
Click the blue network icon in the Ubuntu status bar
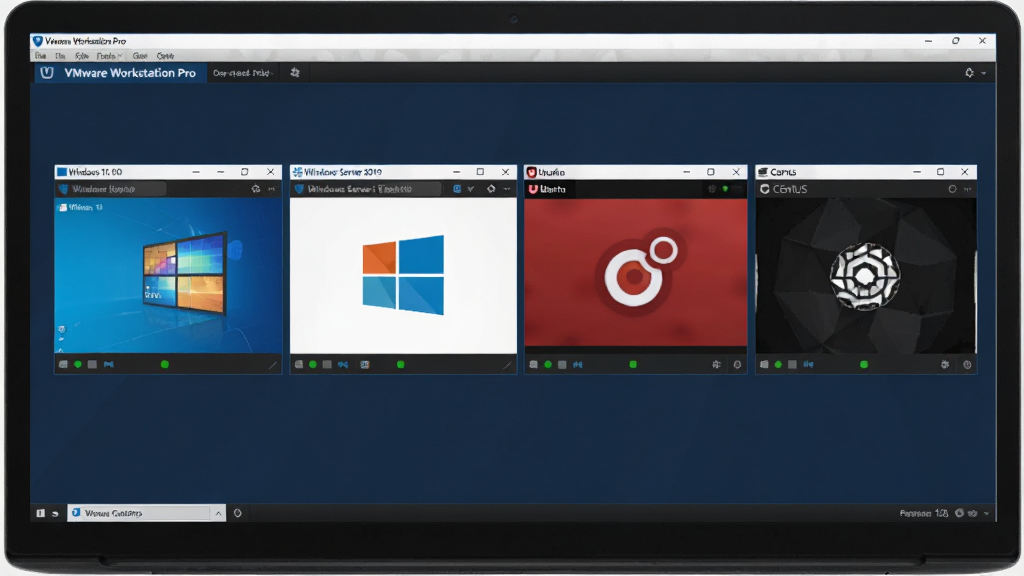coord(578,364)
